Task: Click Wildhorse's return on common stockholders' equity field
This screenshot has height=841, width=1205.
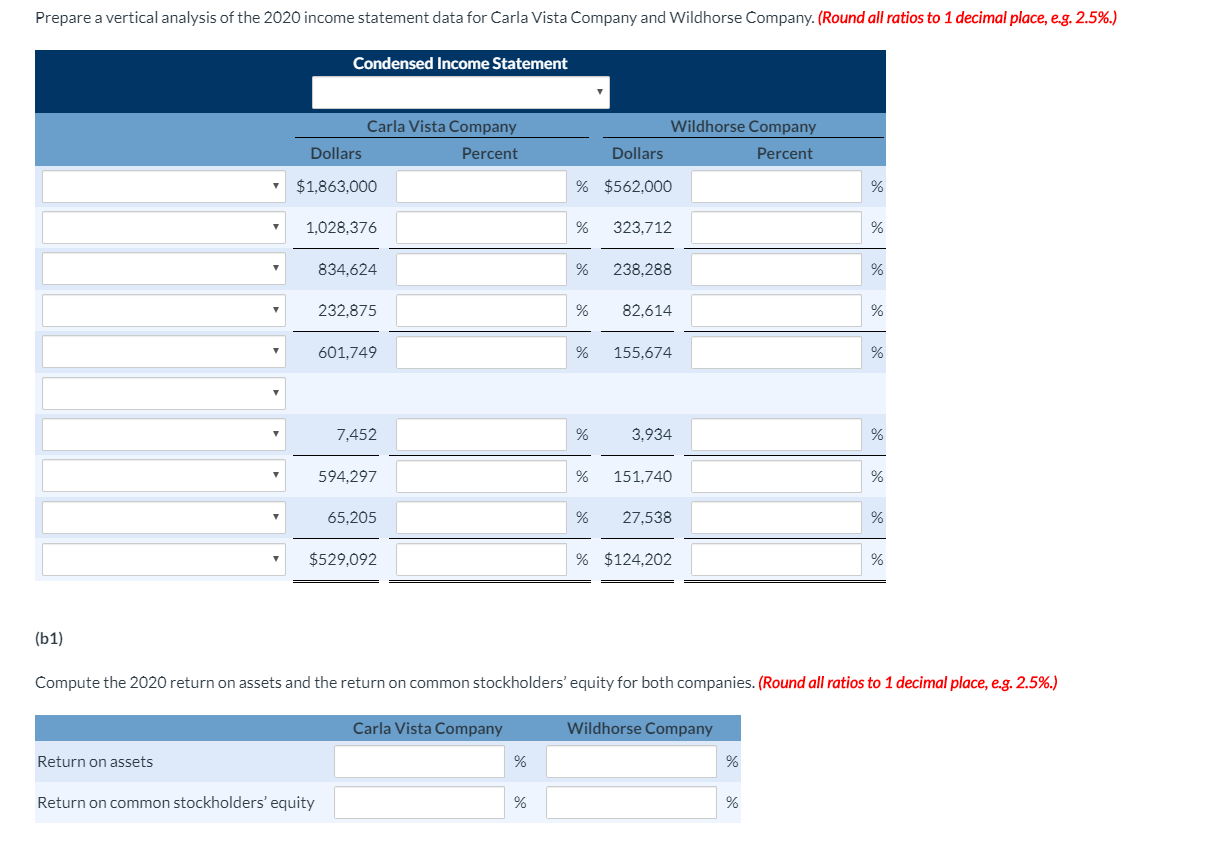Action: click(630, 801)
